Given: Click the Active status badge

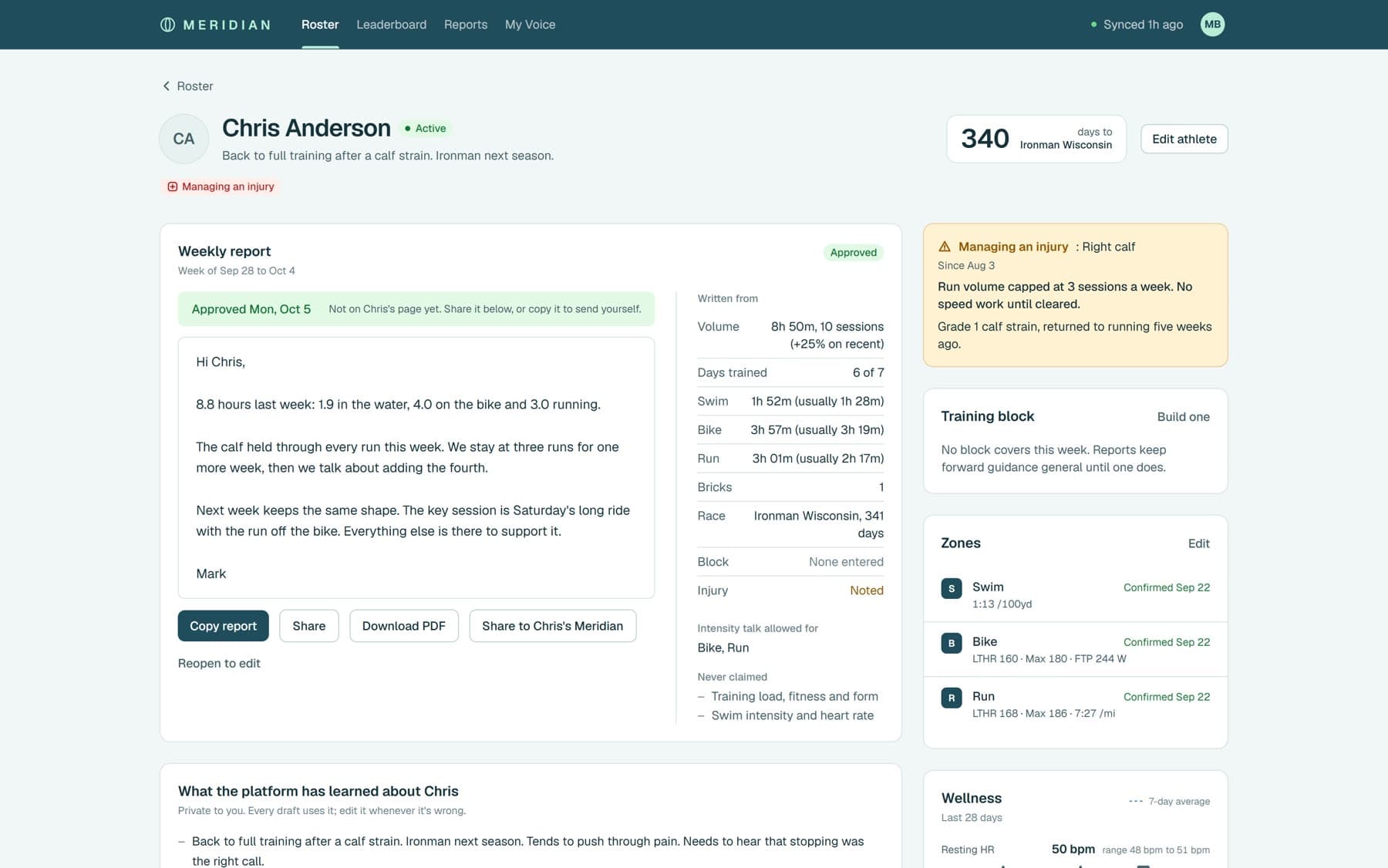Looking at the screenshot, I should 426,129.
